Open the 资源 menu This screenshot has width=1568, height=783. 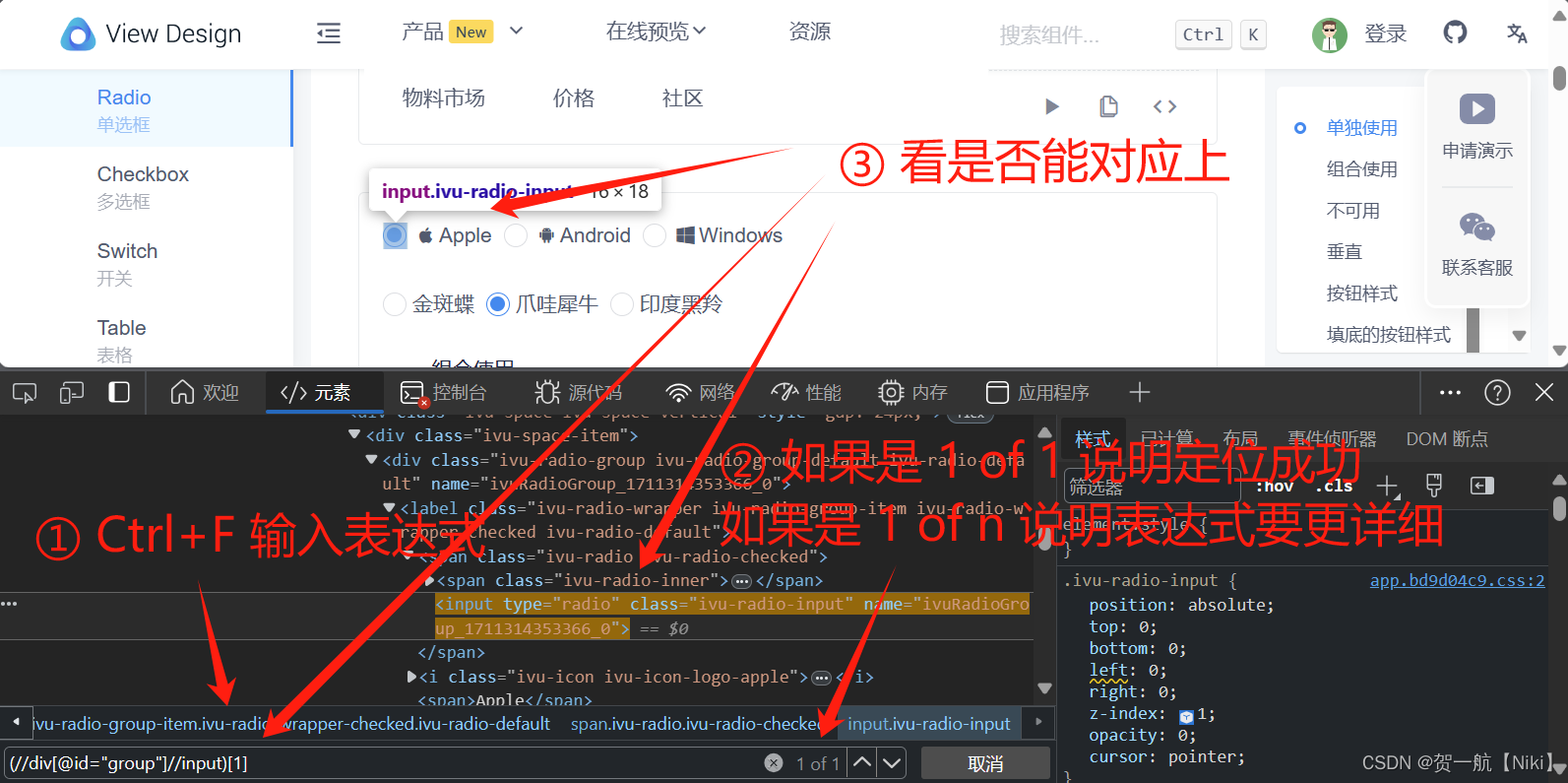(810, 32)
